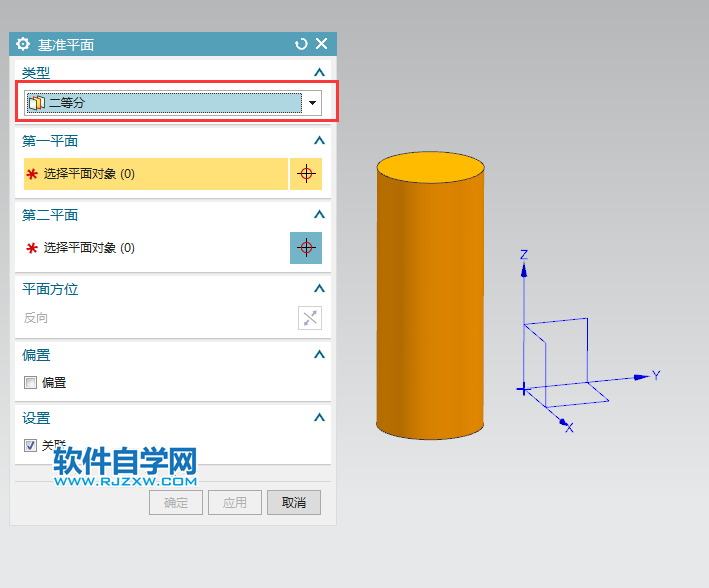This screenshot has width=709, height=588.
Task: Open the dialog settings gear icon
Action: (23, 44)
